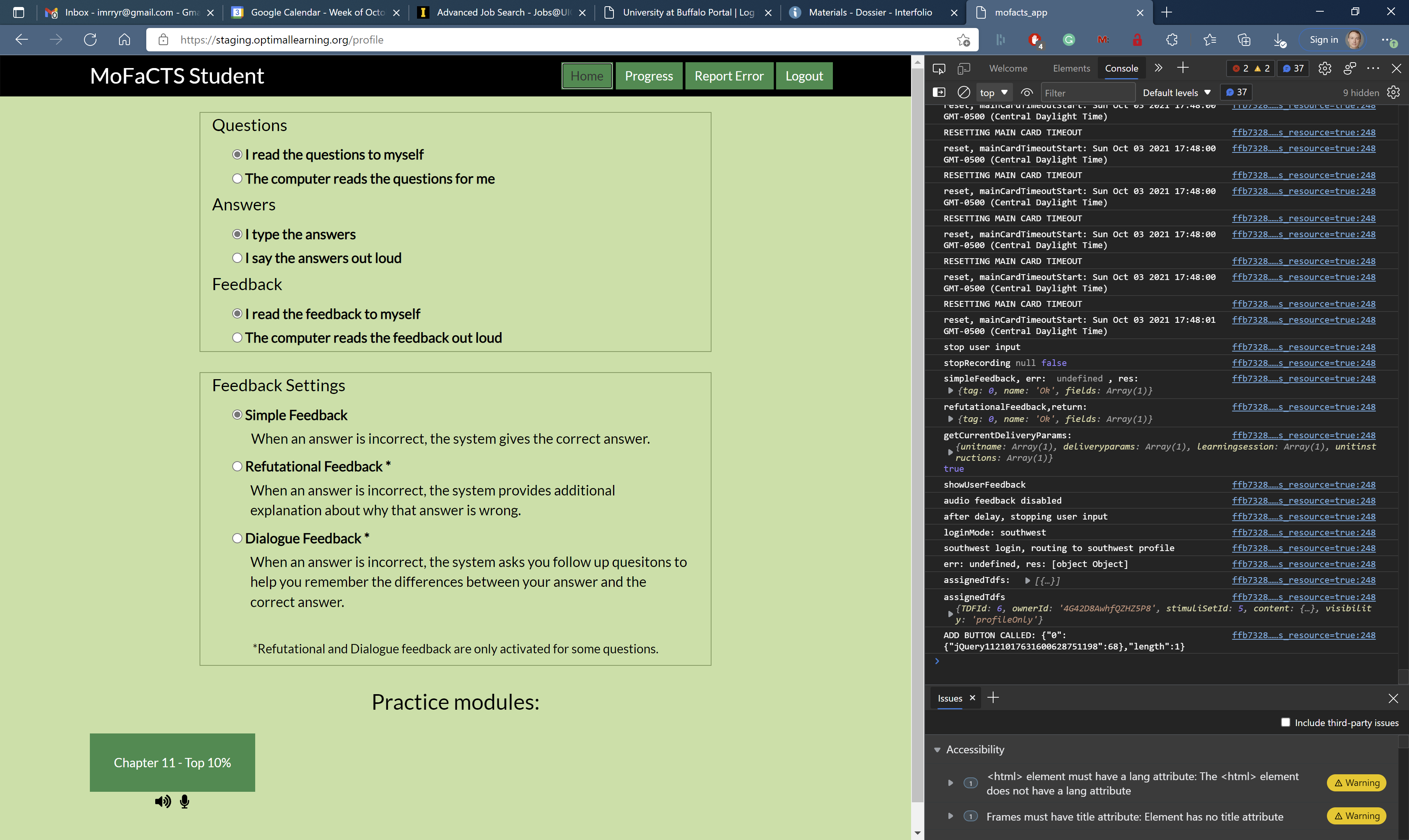Select 'The computer reads the questions for me'
1409x840 pixels.
(237, 178)
